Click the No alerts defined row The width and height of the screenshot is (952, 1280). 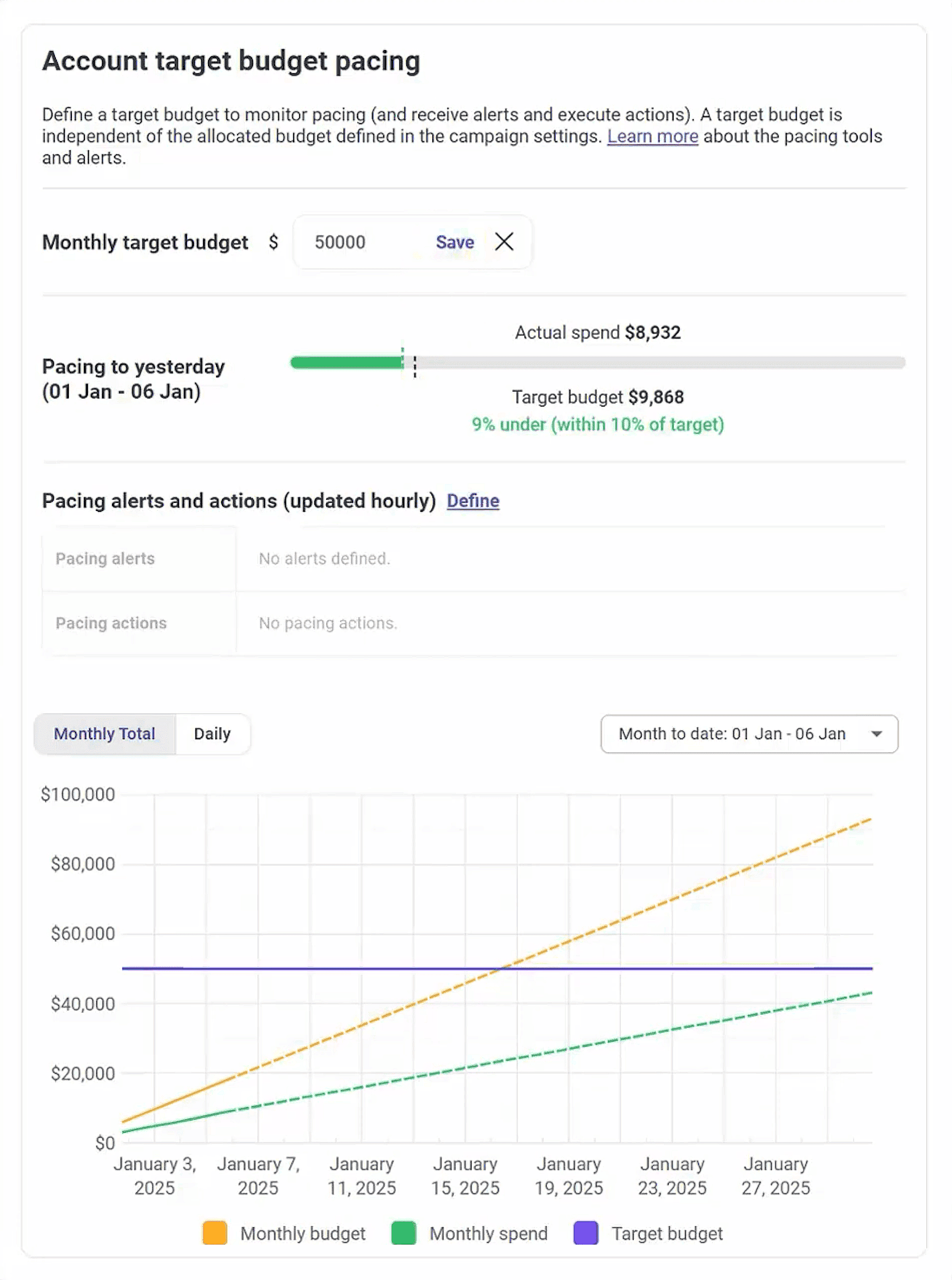coord(324,558)
